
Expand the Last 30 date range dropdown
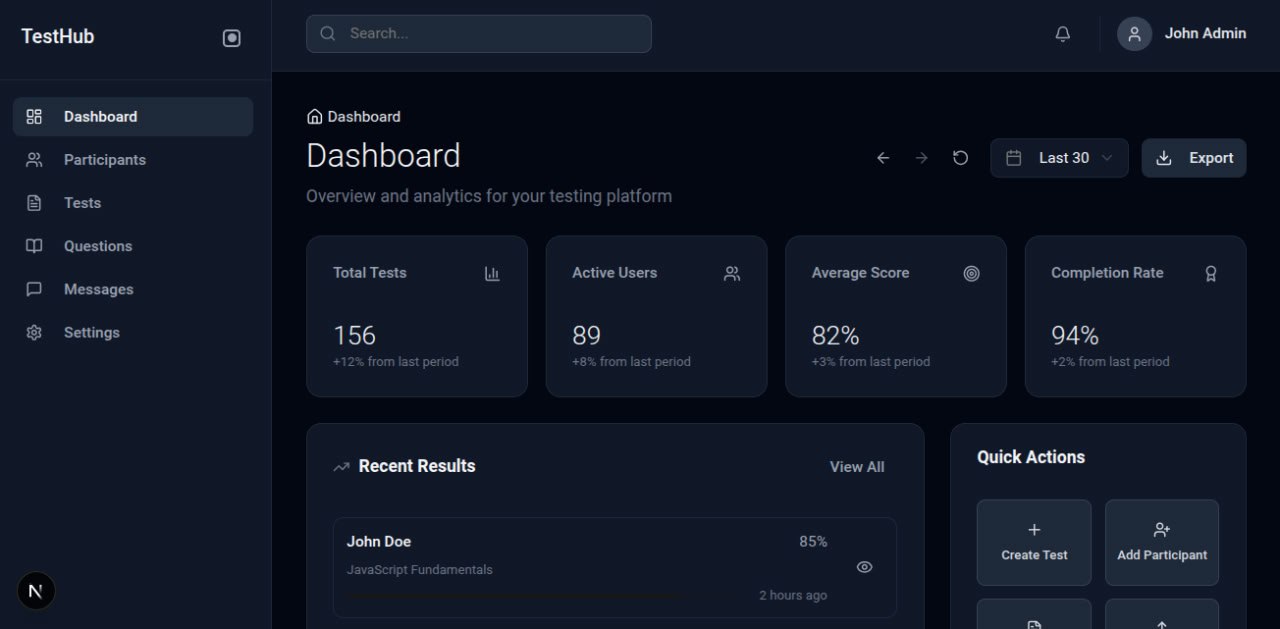tap(1059, 158)
